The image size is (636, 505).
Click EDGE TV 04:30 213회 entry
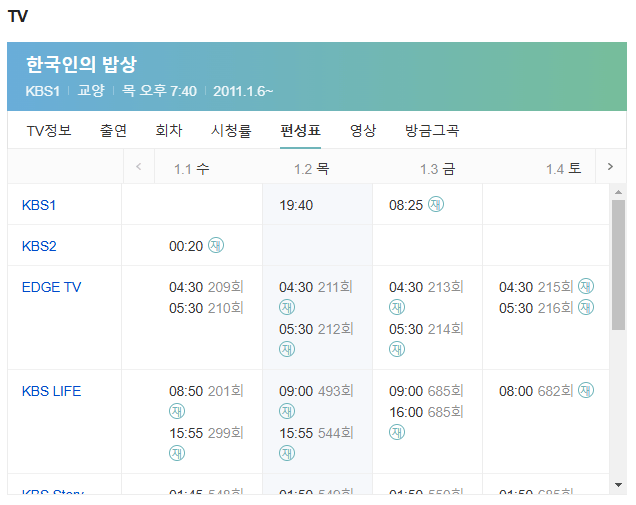coord(426,287)
